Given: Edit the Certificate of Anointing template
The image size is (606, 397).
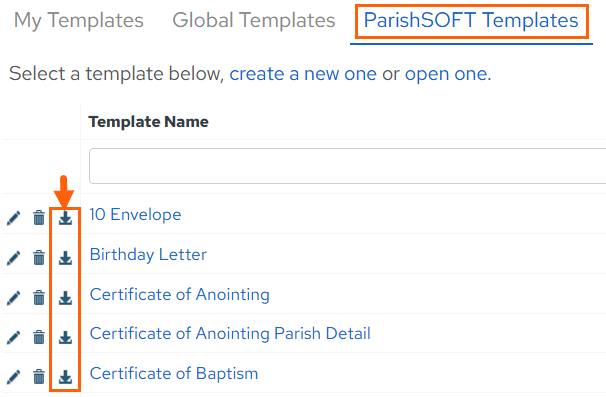Looking at the screenshot, I should pos(14,298).
